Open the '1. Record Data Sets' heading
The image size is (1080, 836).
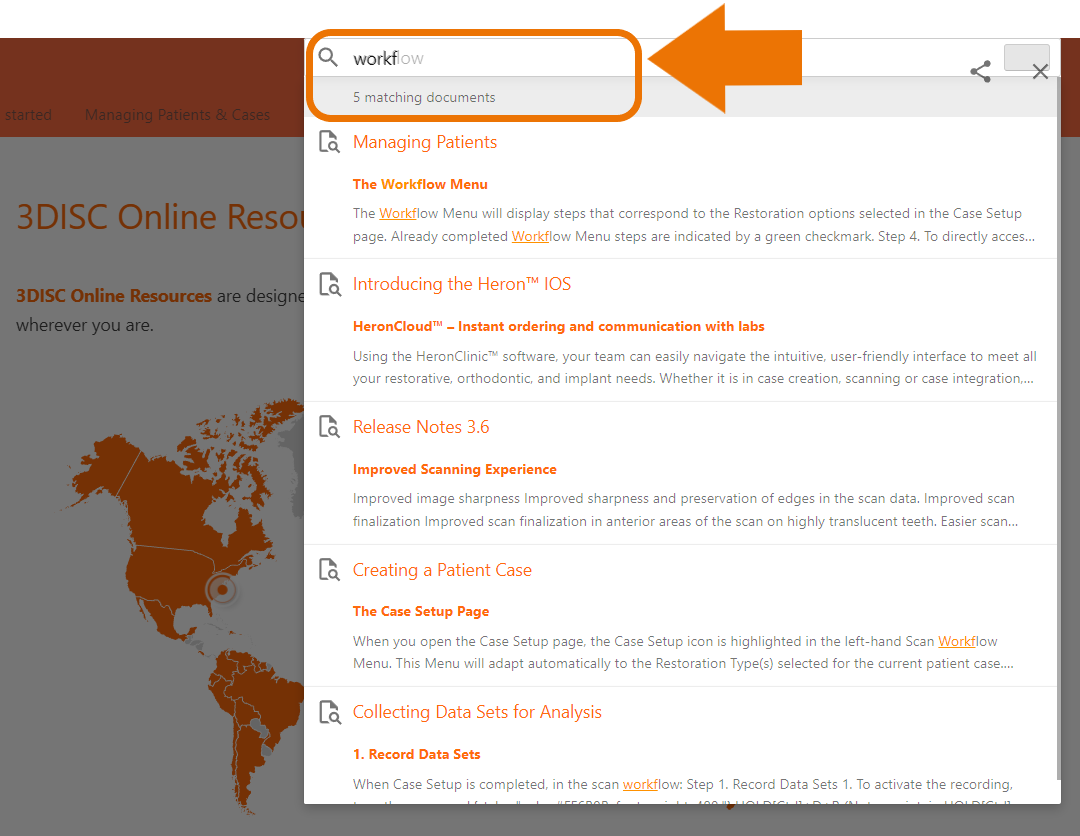417,755
